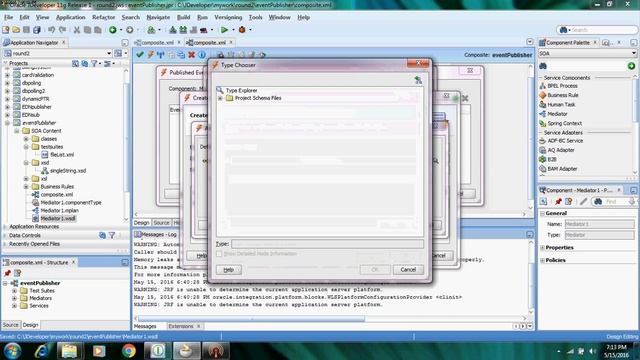Viewport: 640px width, 360px height.
Task: Click the Open folder toolbar icon
Action: click(16, 30)
